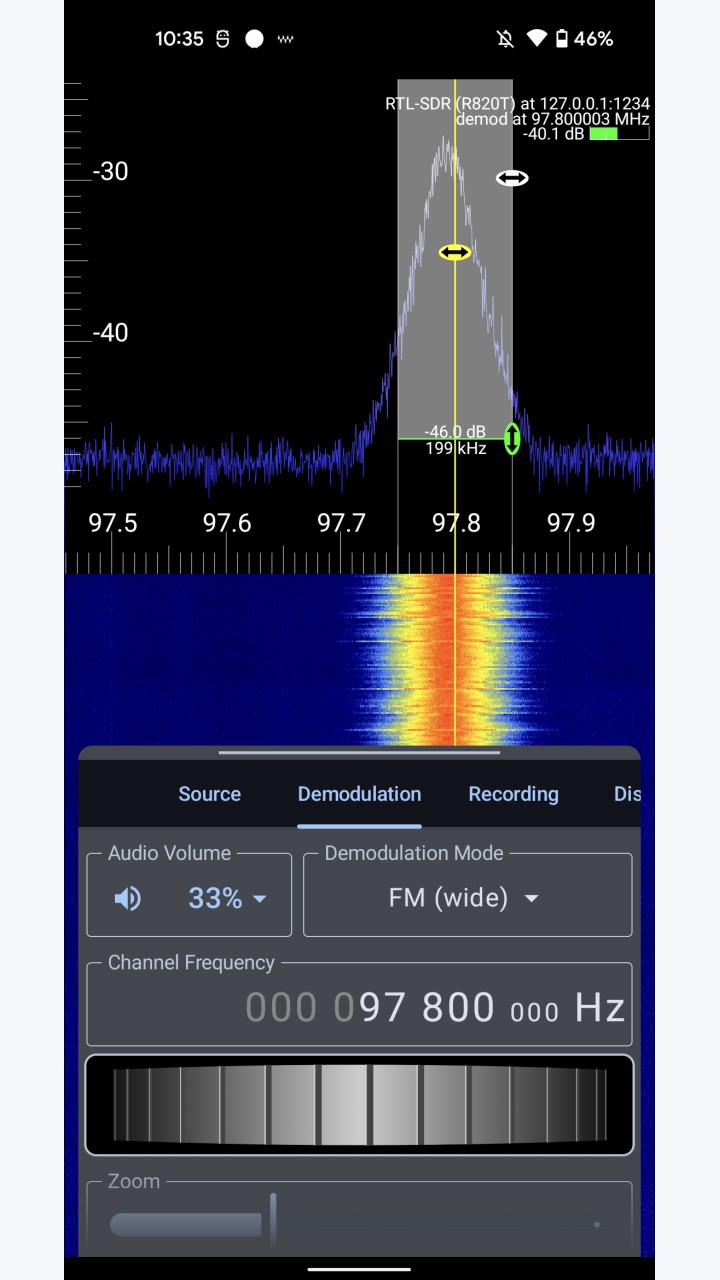The height and width of the screenshot is (1280, 720).
Task: Tap the muted notifications bell icon
Action: click(505, 39)
